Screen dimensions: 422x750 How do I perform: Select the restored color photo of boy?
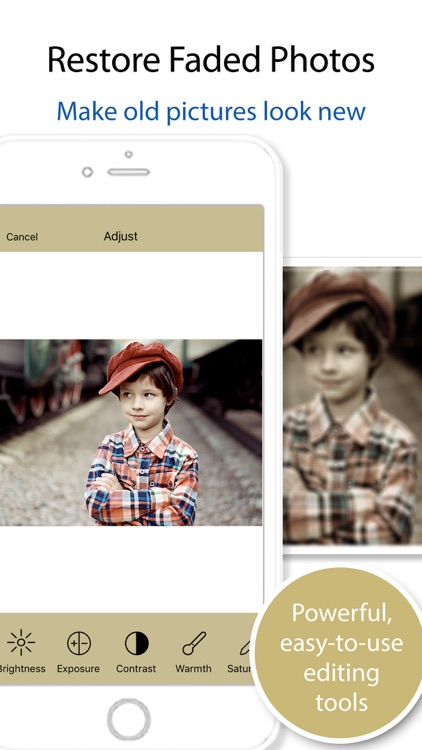click(x=131, y=432)
